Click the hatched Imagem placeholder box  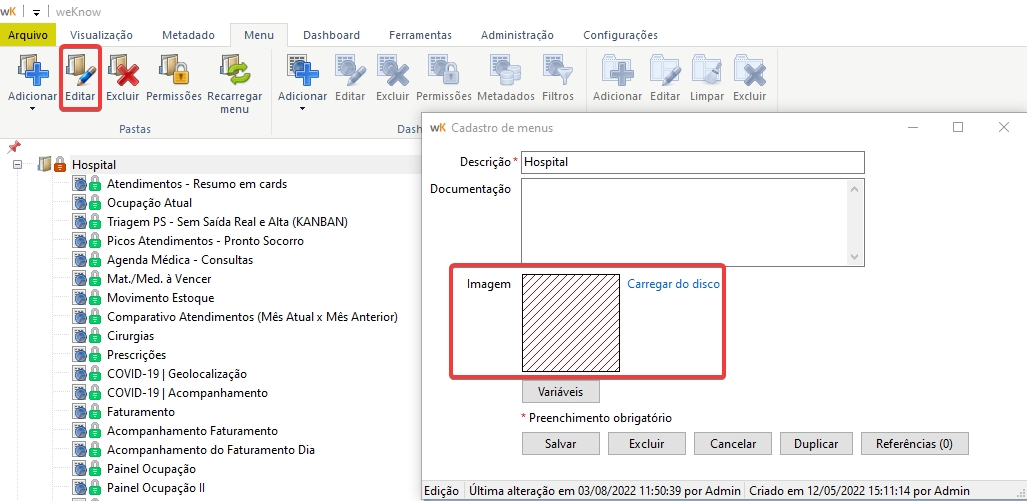(571, 323)
